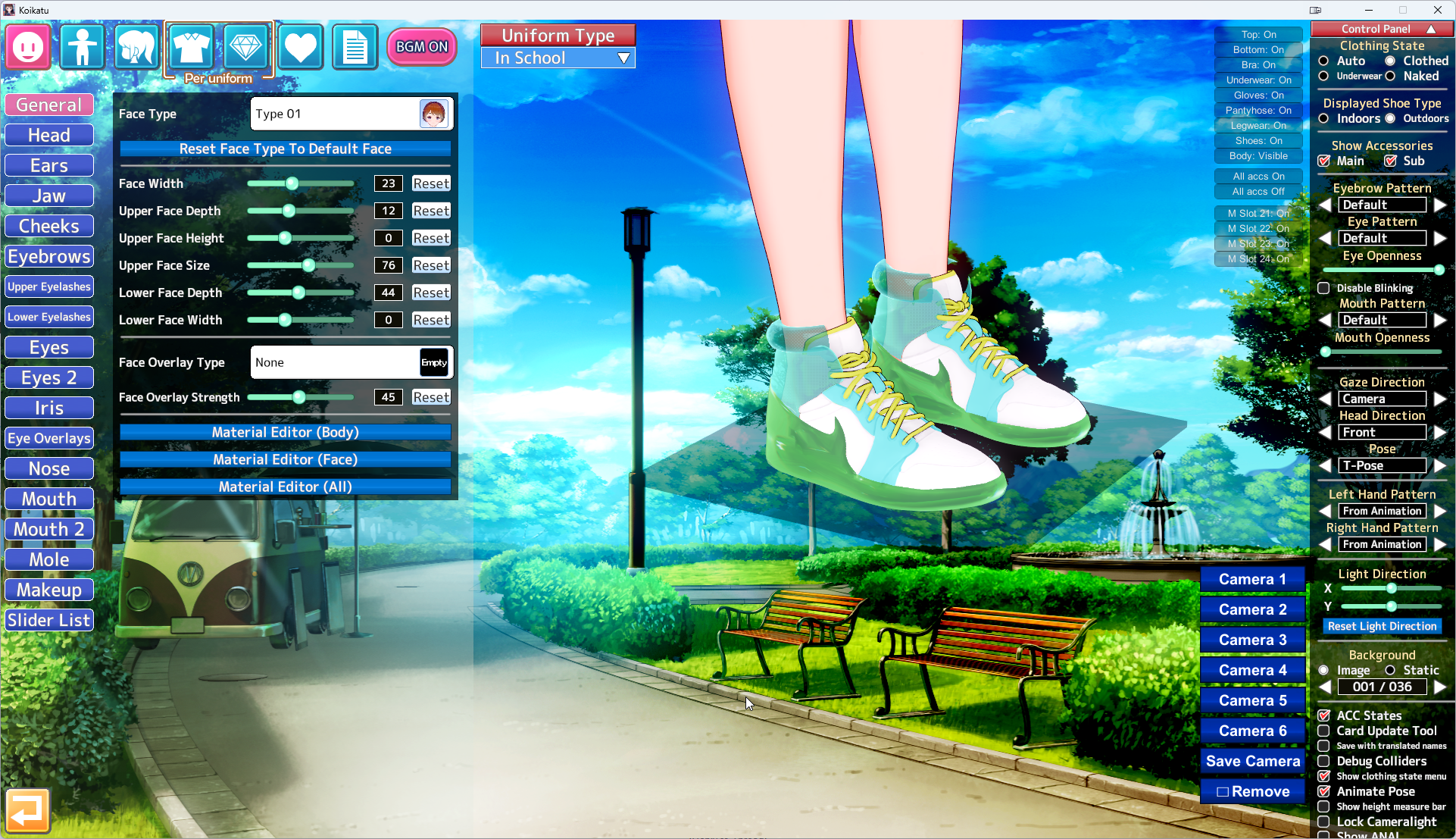Switch to the Nose tab
Image resolution: width=1456 pixels, height=839 pixels.
[x=49, y=468]
